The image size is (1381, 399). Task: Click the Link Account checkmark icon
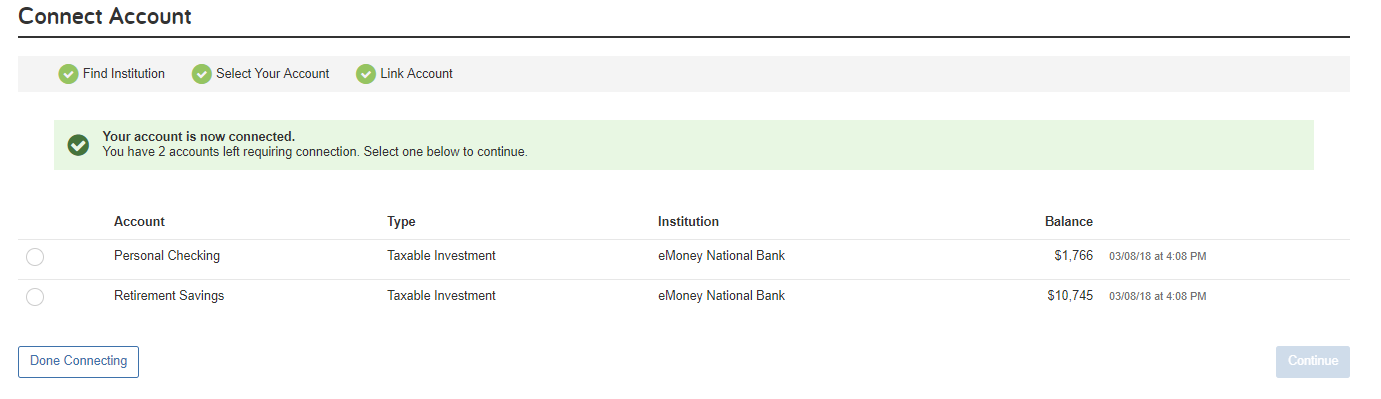(x=366, y=74)
